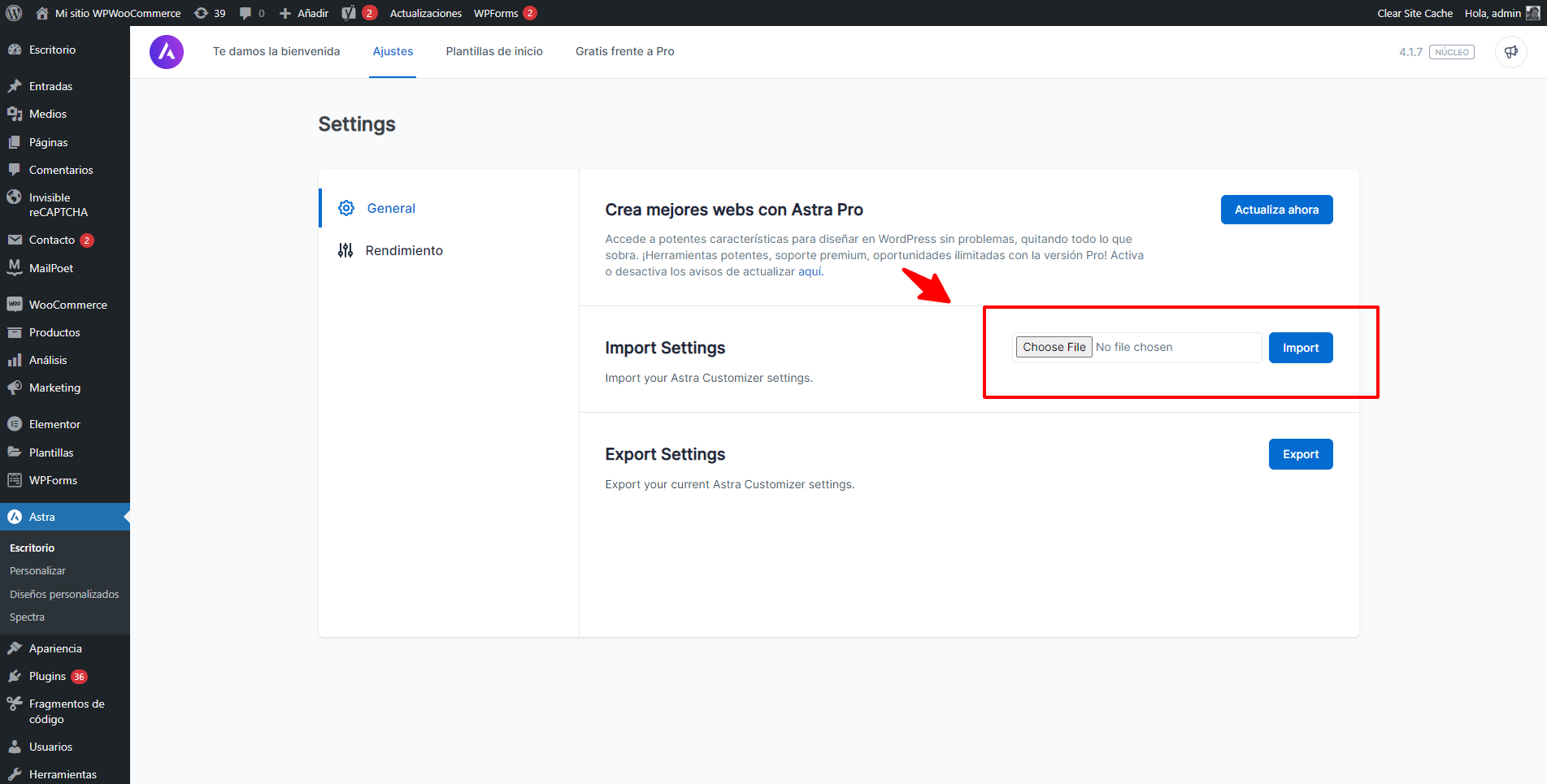The image size is (1547, 784).
Task: Click the Import button
Action: (x=1301, y=348)
